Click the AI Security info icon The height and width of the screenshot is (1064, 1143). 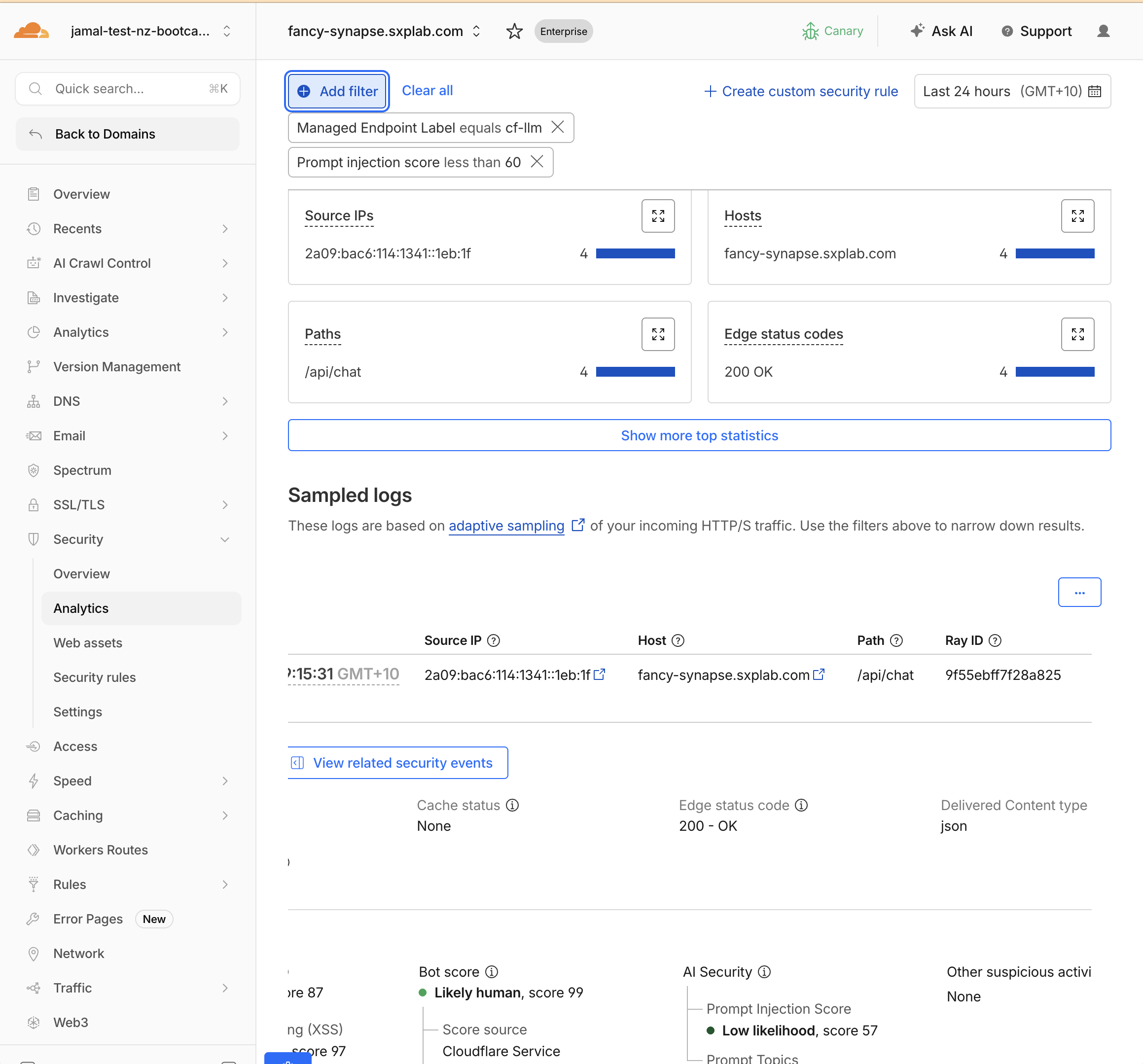tap(763, 972)
